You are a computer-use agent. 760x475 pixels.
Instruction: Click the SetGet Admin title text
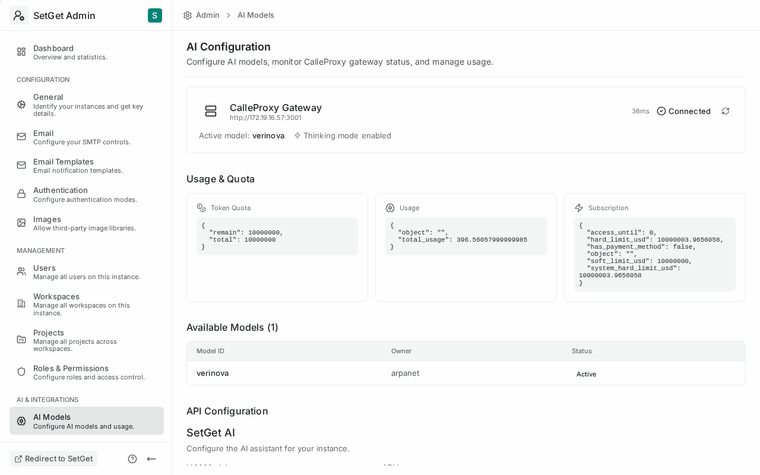[64, 16]
